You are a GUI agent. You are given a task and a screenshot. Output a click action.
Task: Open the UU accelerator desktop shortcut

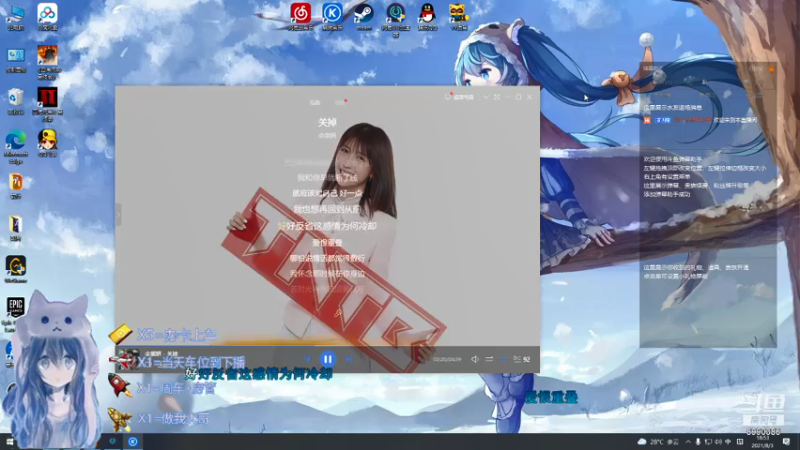click(396, 19)
